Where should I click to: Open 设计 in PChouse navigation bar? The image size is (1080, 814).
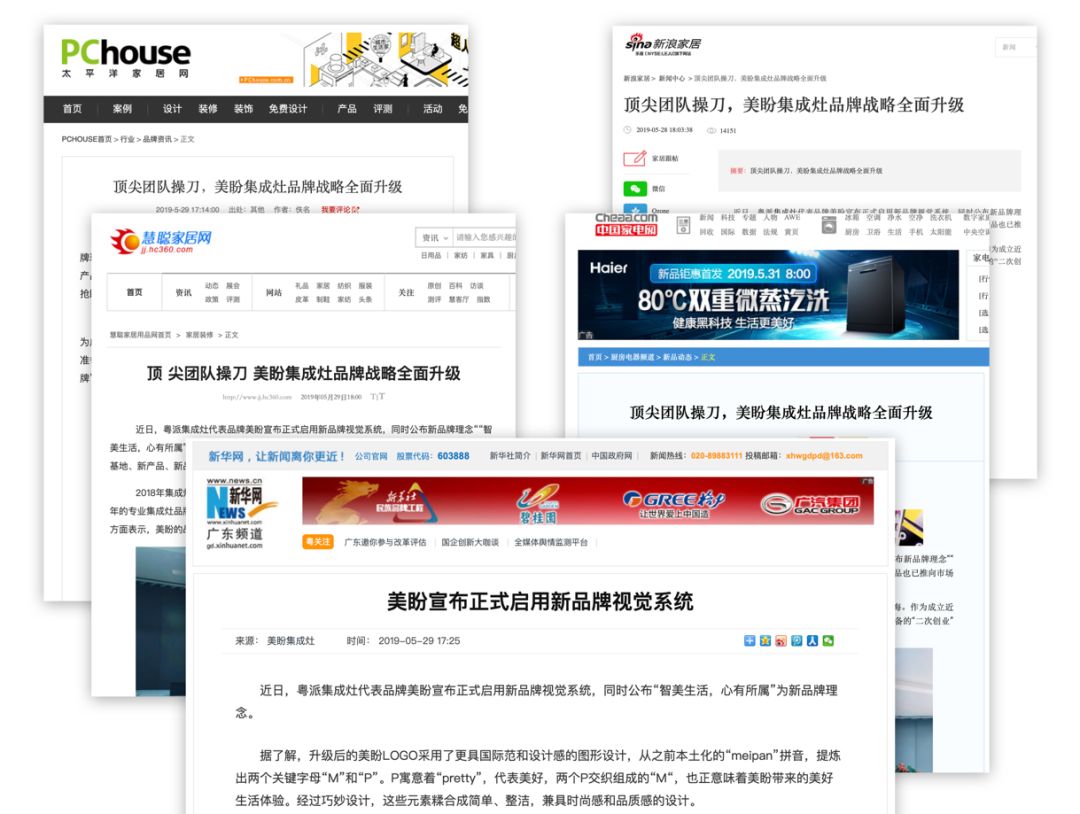coord(172,109)
